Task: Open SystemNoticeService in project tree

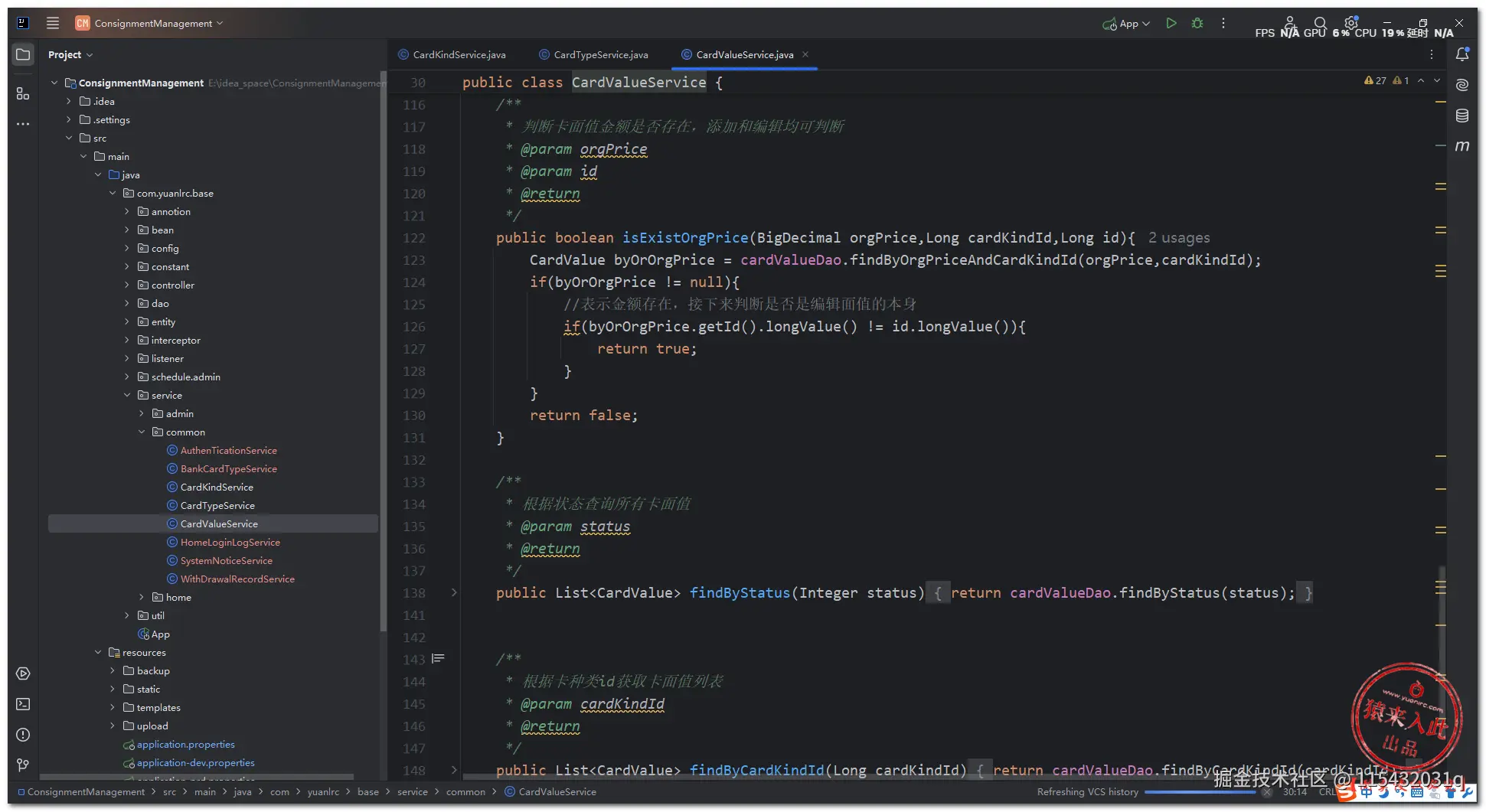Action: pos(227,560)
